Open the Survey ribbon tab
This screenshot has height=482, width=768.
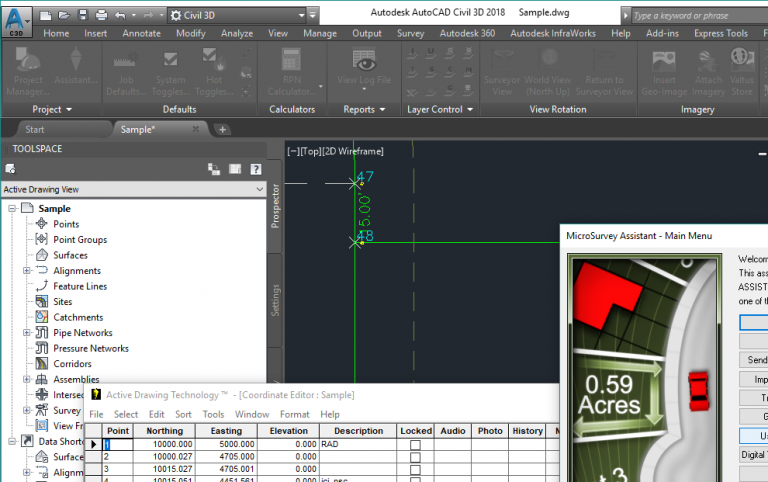(410, 33)
